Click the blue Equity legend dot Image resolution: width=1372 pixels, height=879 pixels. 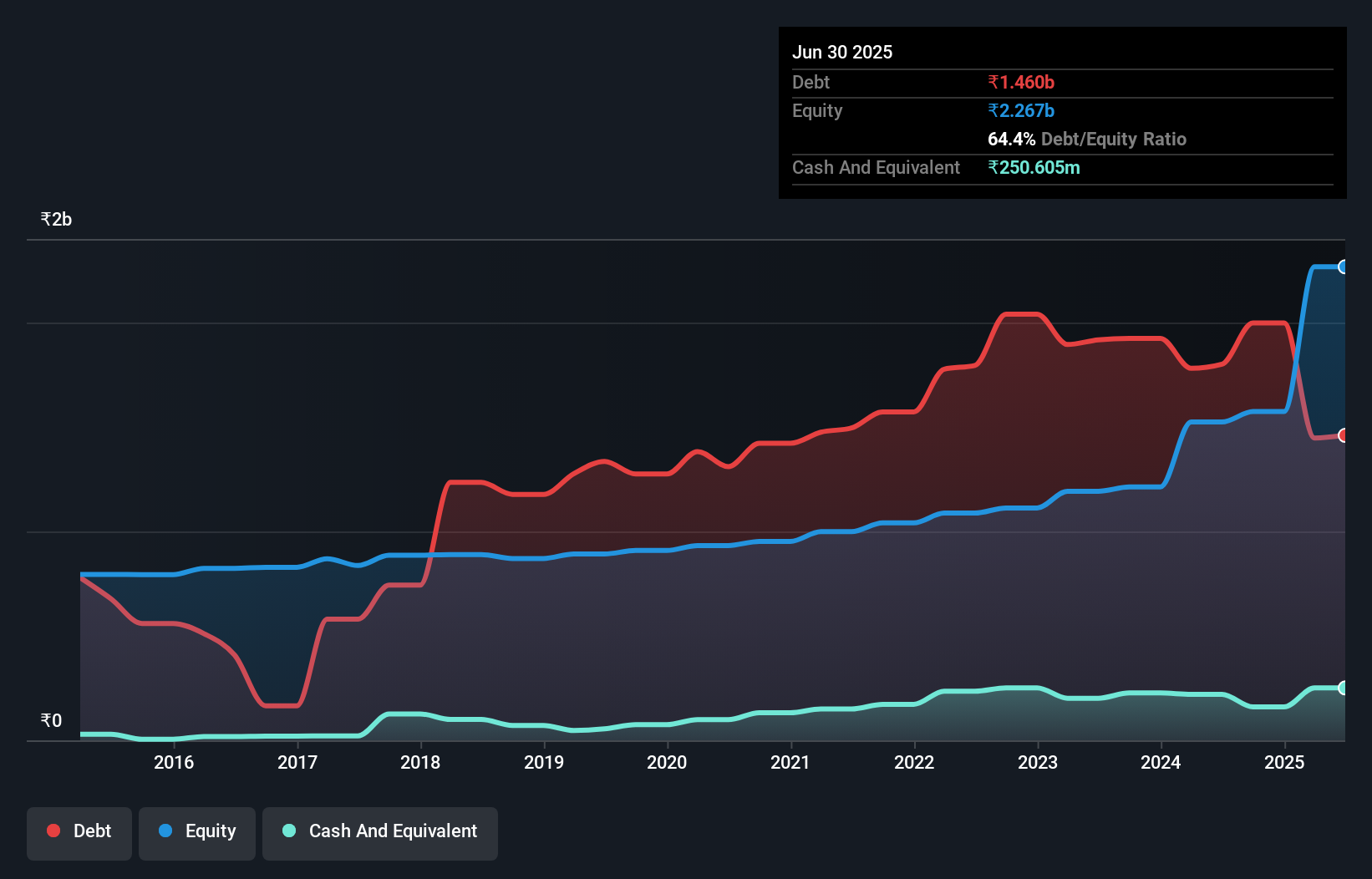click(x=165, y=831)
